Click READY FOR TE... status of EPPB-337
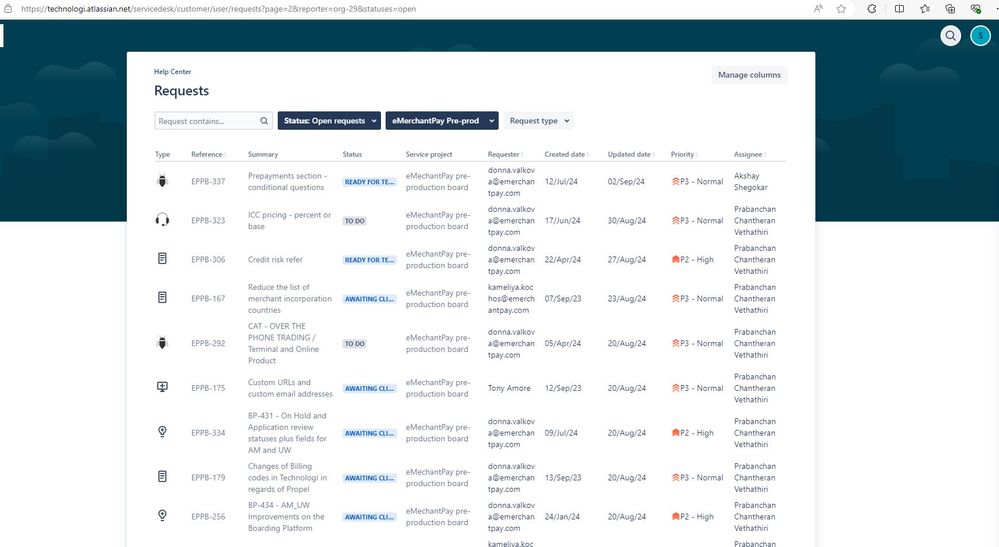Image resolution: width=999 pixels, height=547 pixels. pyautogui.click(x=370, y=182)
